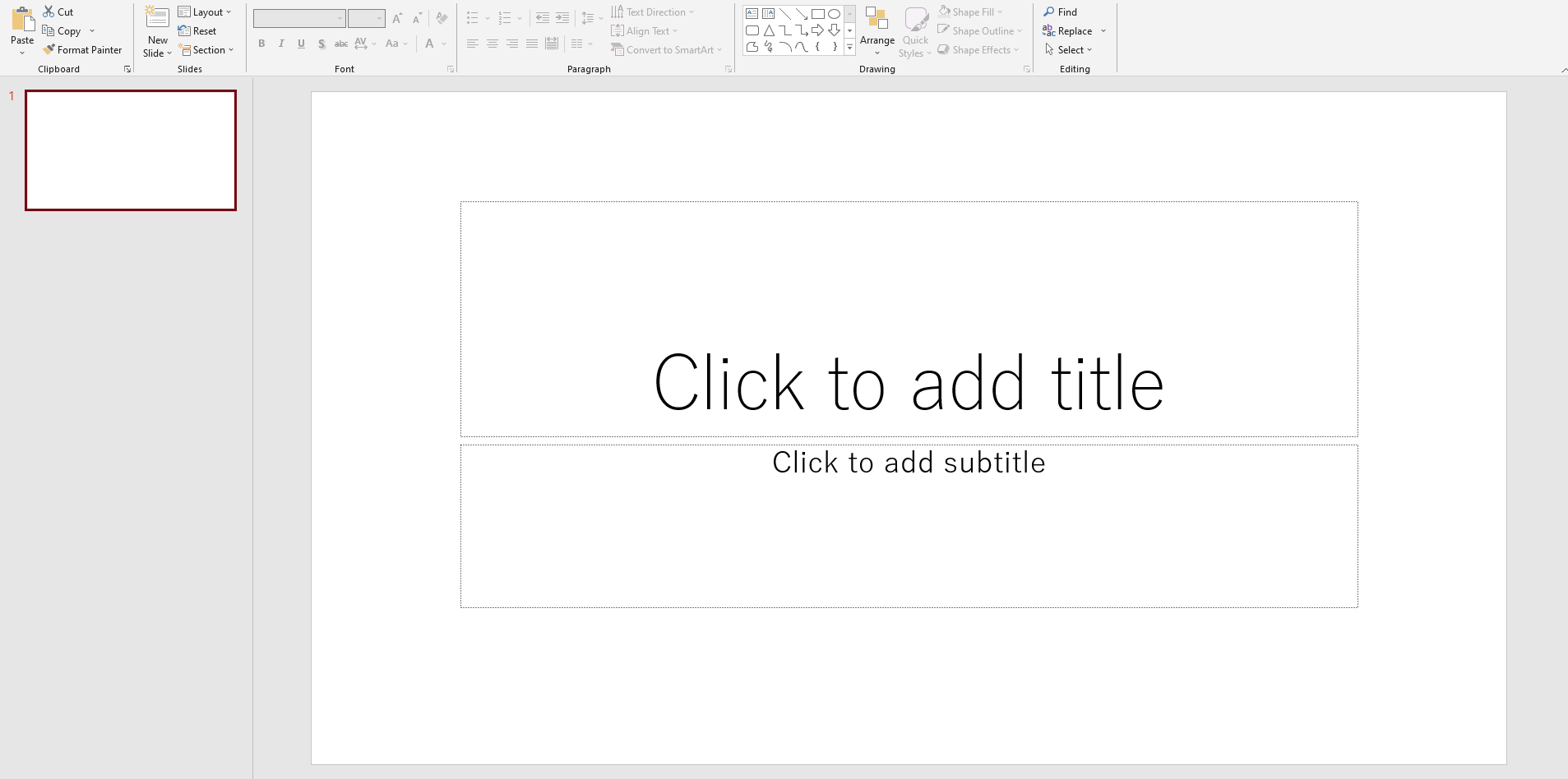Viewport: 1568px width, 779px height.
Task: Click Convert to SmartArt
Action: pyautogui.click(x=667, y=50)
